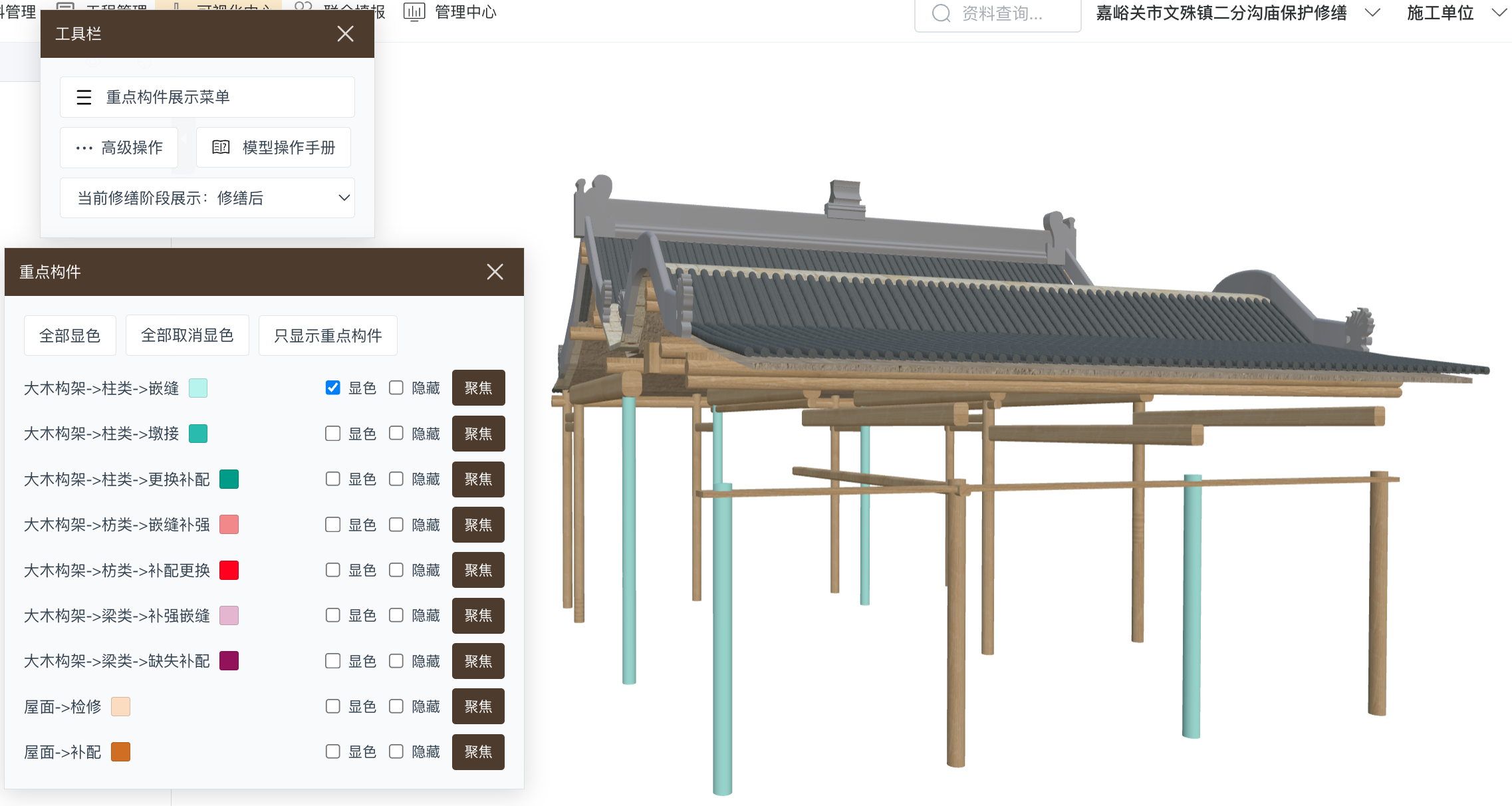The height and width of the screenshot is (806, 1512).
Task: Open the 重点构件展示菜单 hamburger icon
Action: [x=84, y=98]
